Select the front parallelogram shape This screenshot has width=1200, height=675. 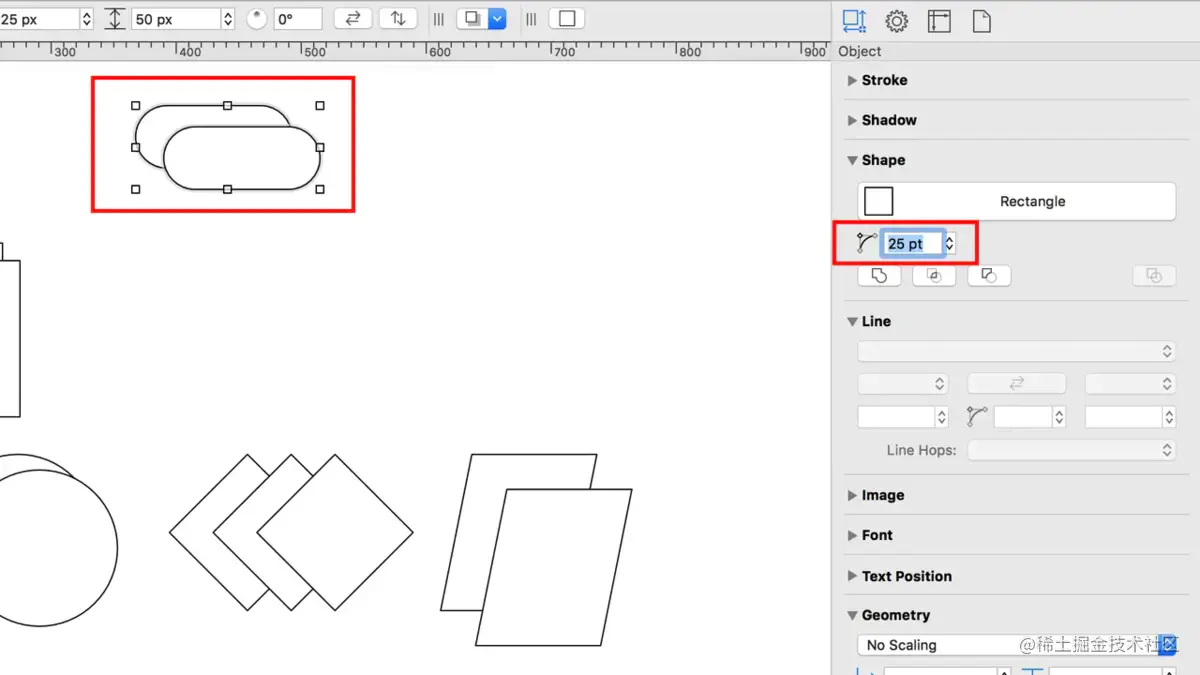click(554, 567)
